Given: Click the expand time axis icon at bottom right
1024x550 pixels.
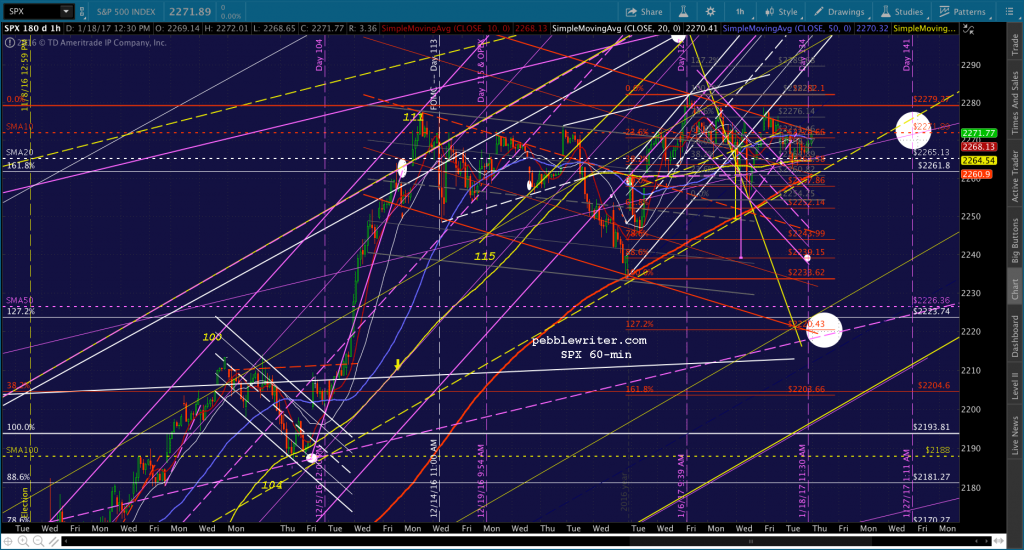Looking at the screenshot, I should [998, 542].
